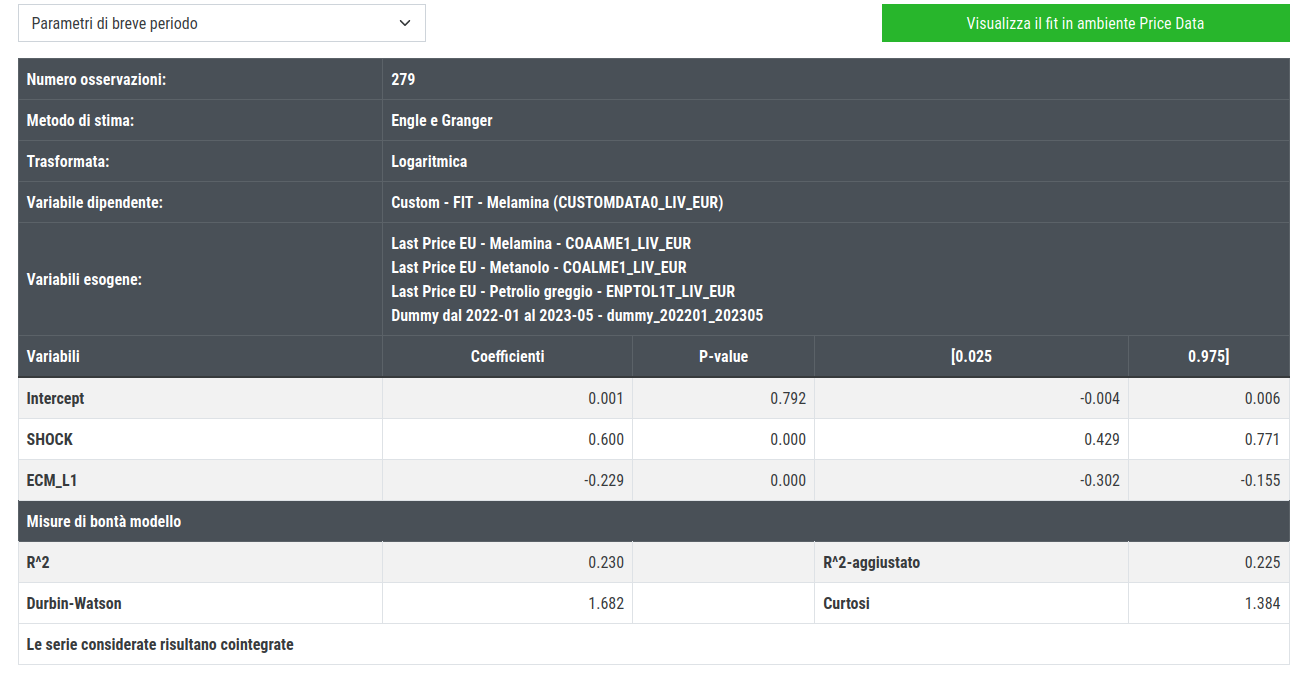
Task: Click 'Last Price EU - Metanolo' exogenous variable
Action: 539,267
